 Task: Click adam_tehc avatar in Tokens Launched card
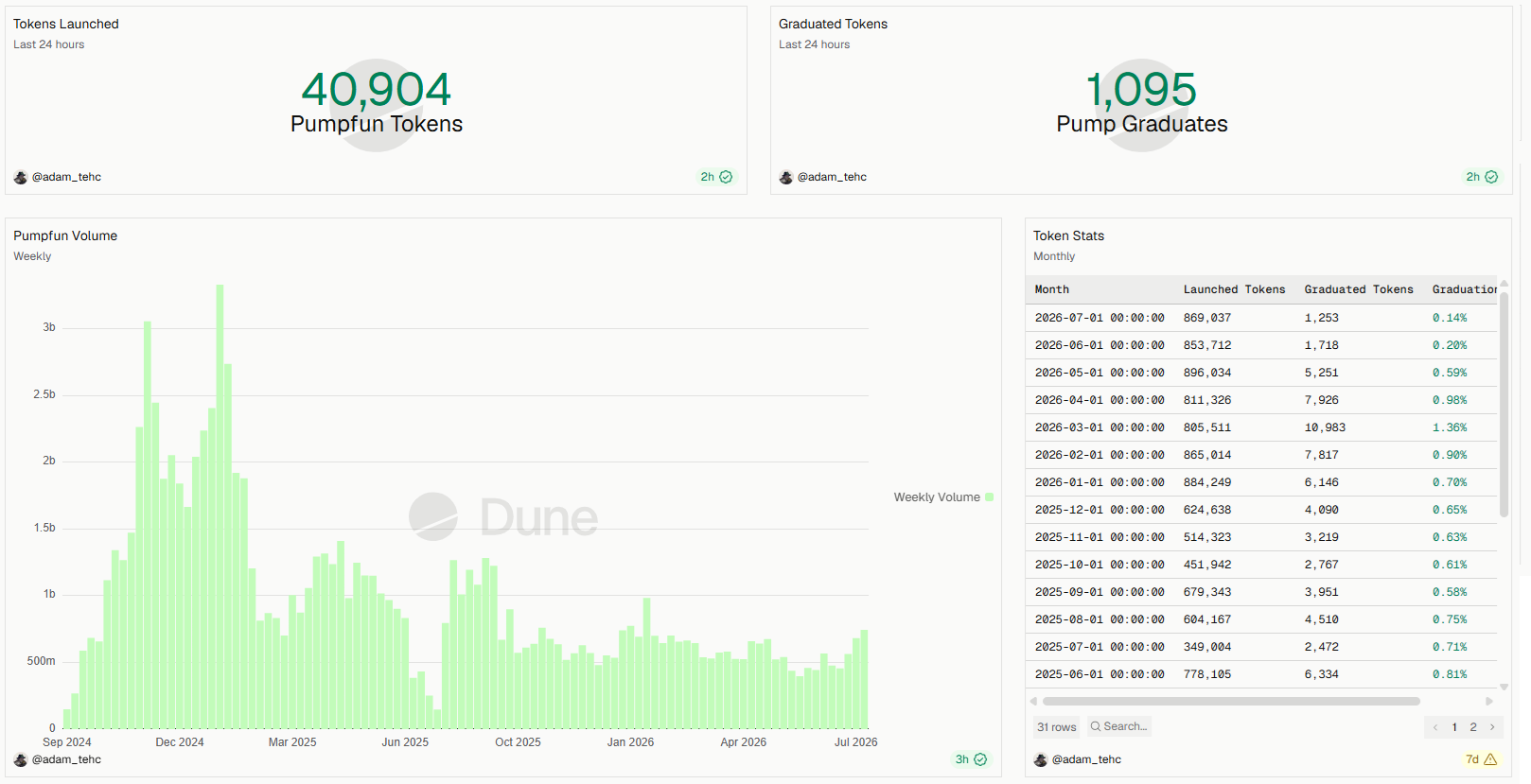21,177
